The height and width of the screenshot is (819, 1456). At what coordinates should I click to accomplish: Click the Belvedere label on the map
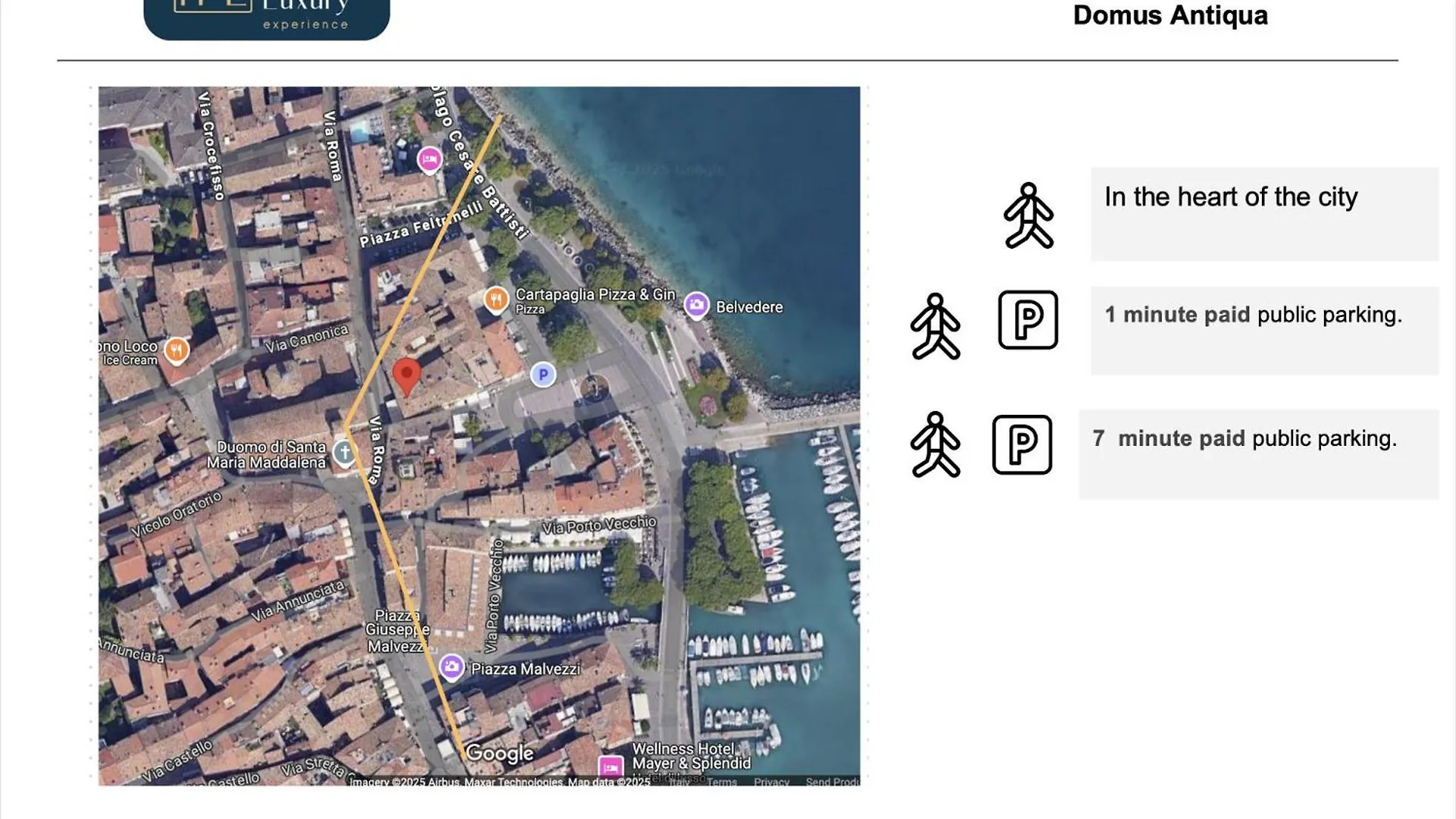tap(749, 307)
